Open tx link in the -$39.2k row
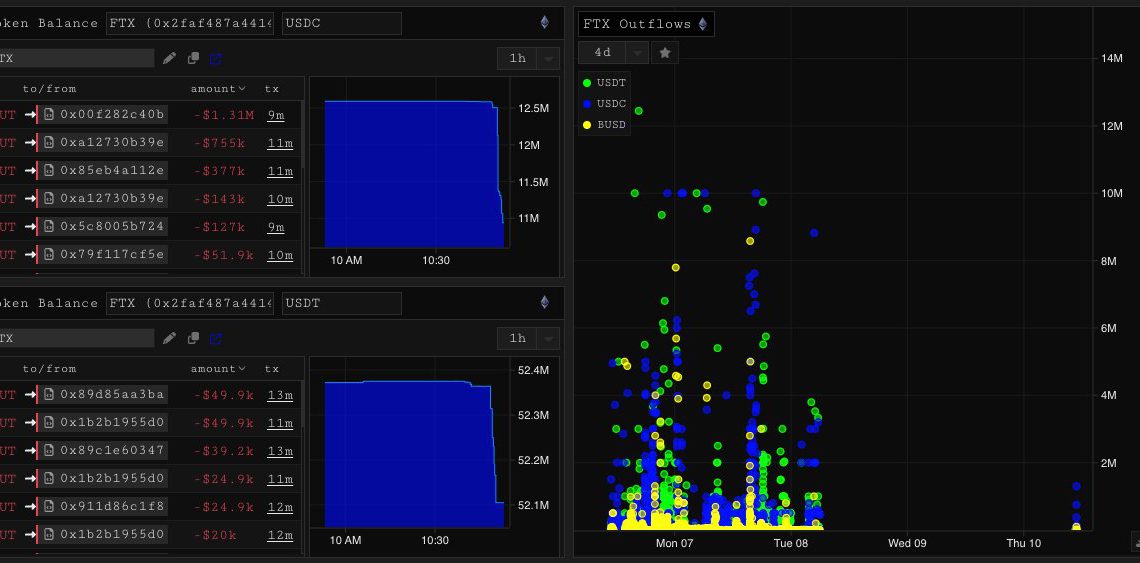Viewport: 1140px width, 563px height. tap(280, 451)
